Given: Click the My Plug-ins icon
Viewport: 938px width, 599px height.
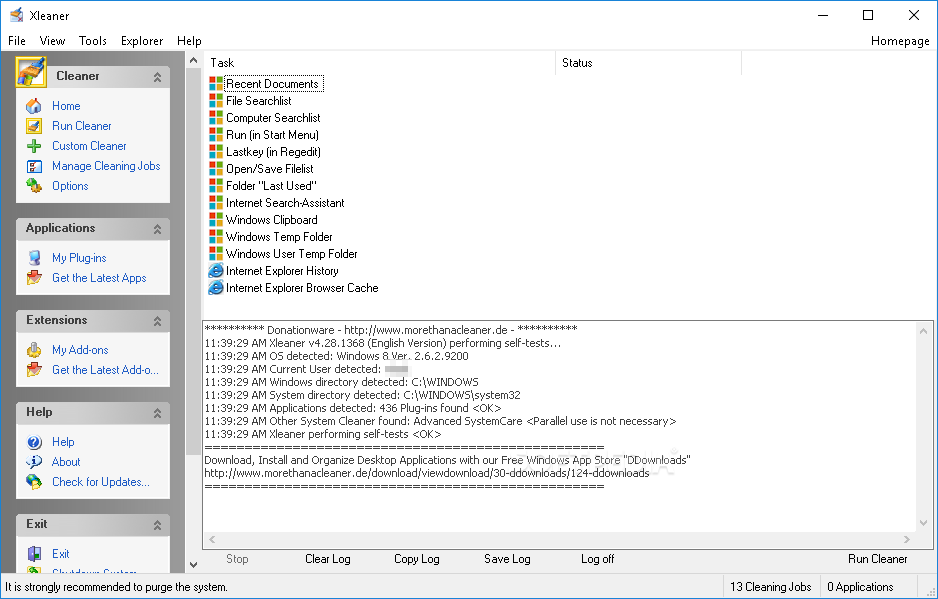Looking at the screenshot, I should (34, 258).
